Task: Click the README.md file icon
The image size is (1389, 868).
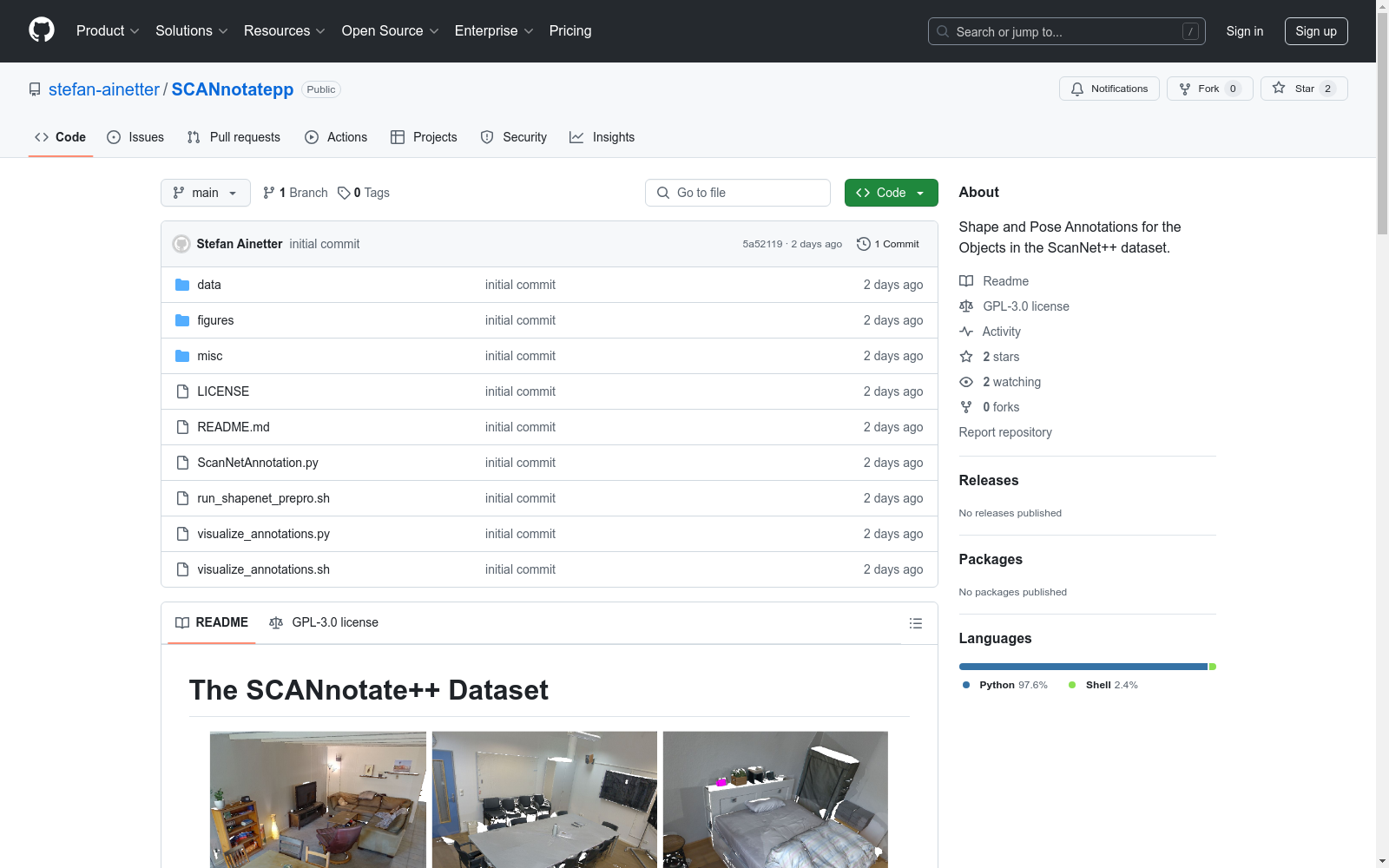Action: point(182,427)
